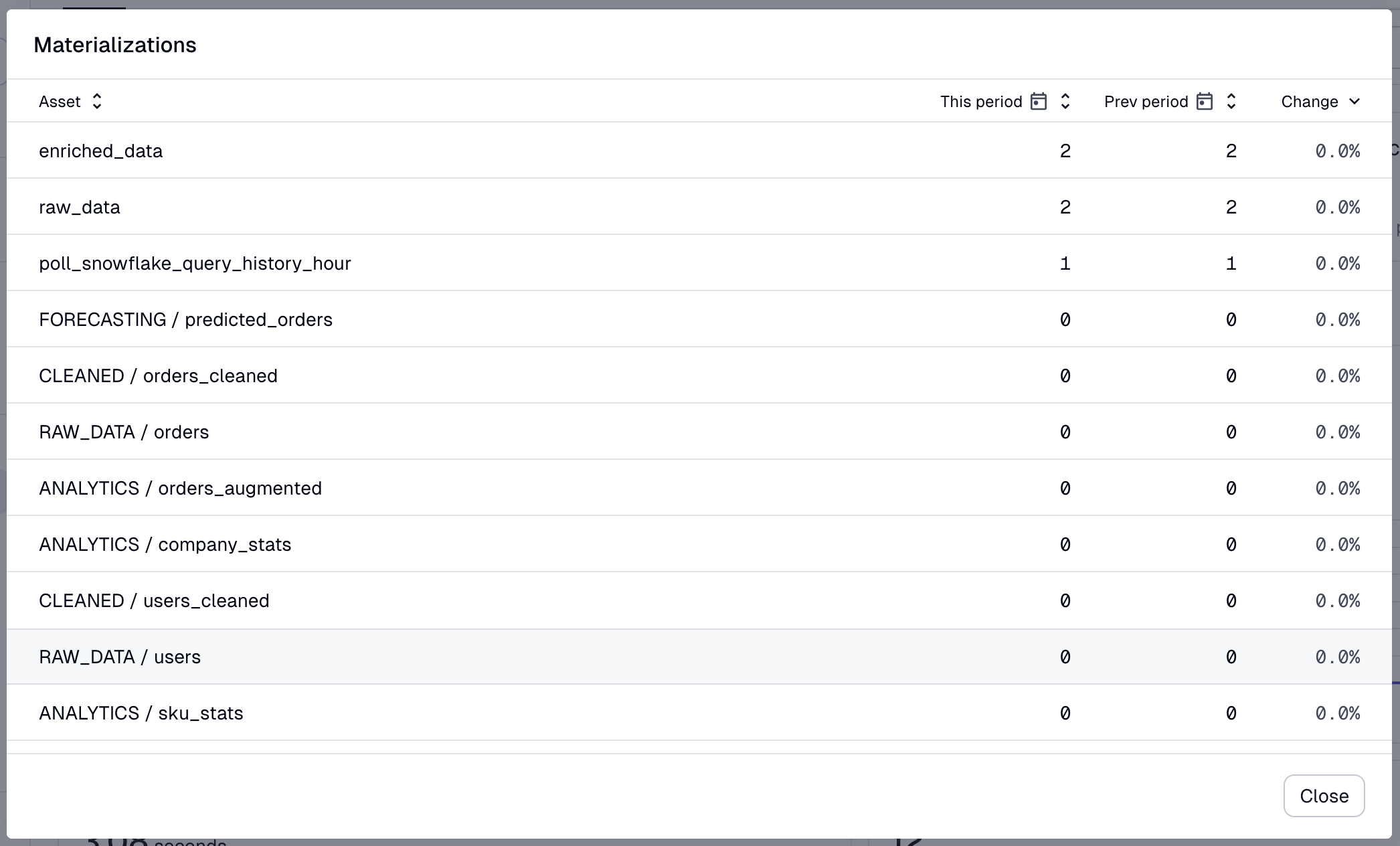Click the Change column header
Screen dimensions: 1400x846
(x=1309, y=102)
